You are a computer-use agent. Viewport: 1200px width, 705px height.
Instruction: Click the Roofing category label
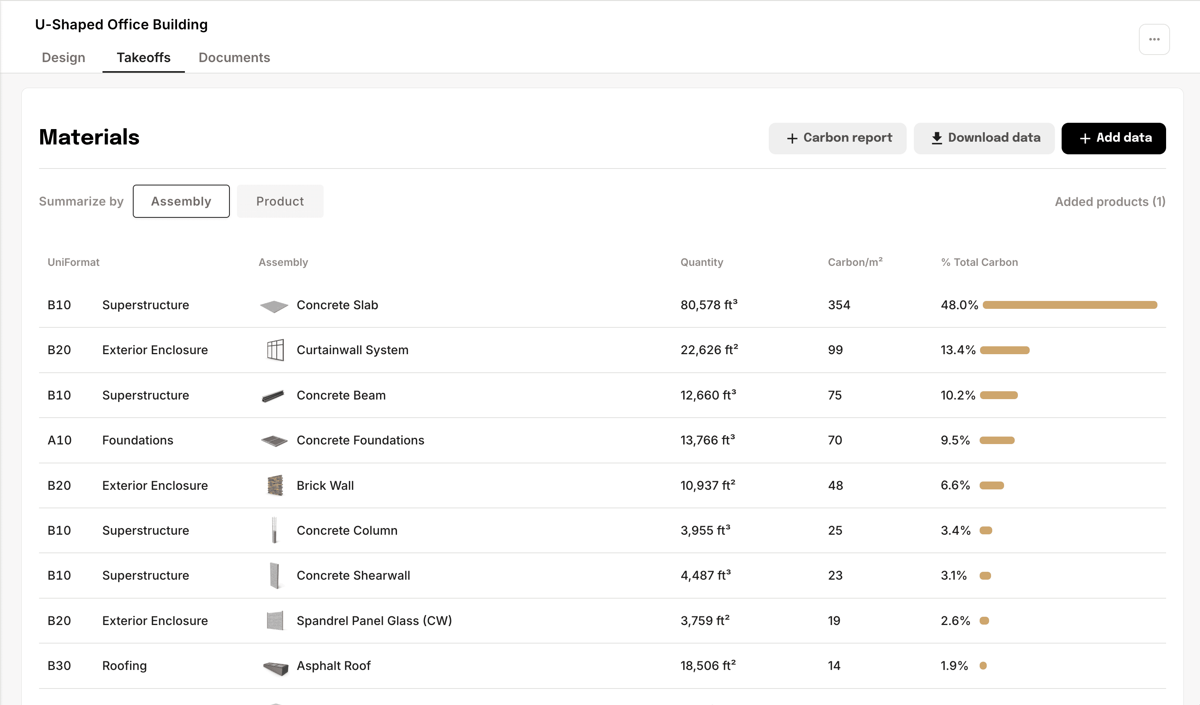point(124,665)
